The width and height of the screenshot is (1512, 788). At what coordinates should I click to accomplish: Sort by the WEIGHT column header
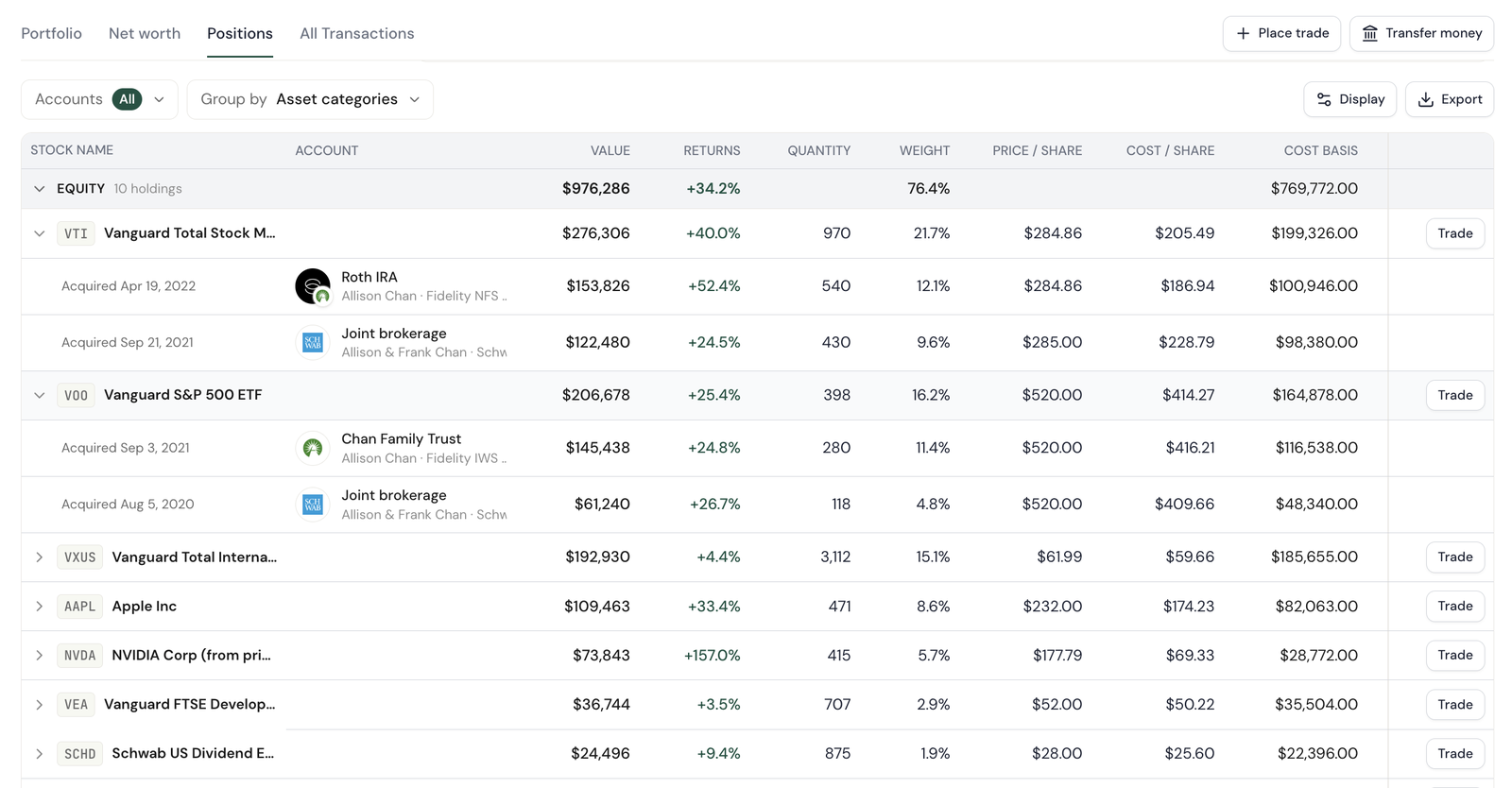pos(924,150)
